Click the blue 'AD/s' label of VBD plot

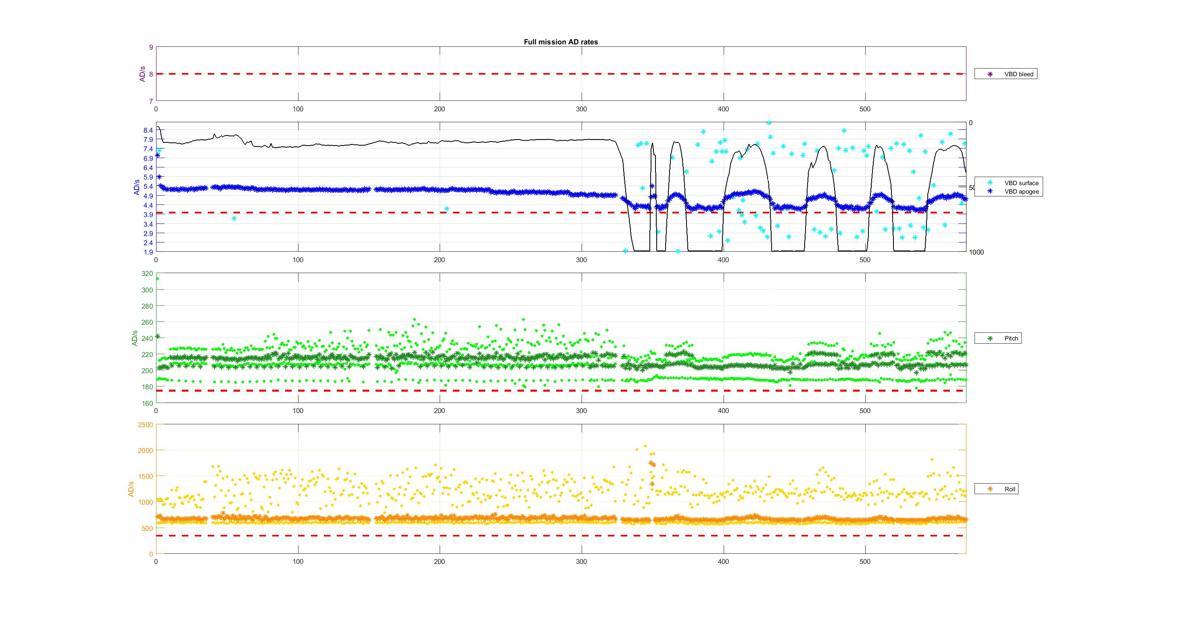[135, 187]
